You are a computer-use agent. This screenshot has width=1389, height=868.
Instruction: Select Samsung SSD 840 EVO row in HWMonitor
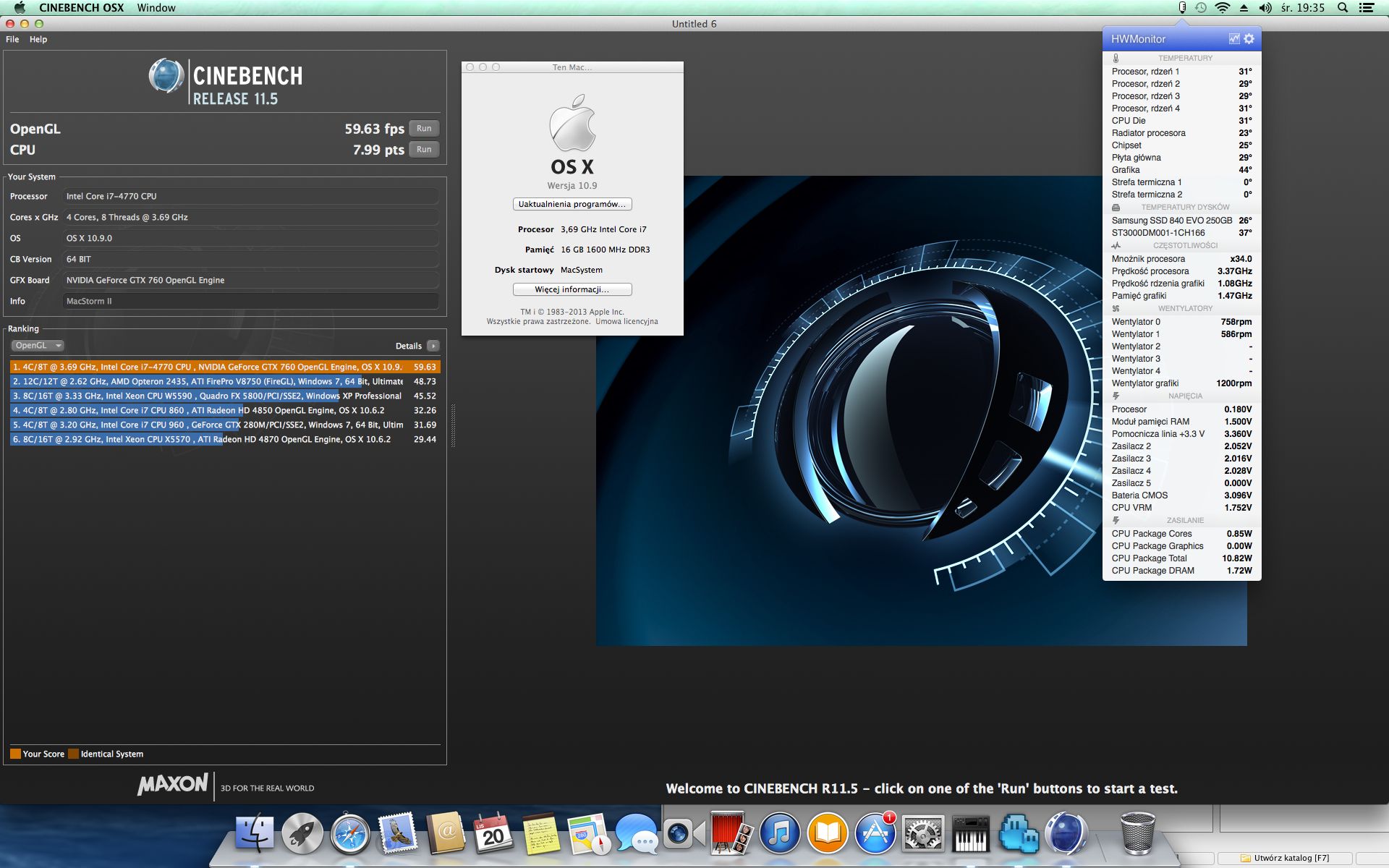[x=1181, y=221]
